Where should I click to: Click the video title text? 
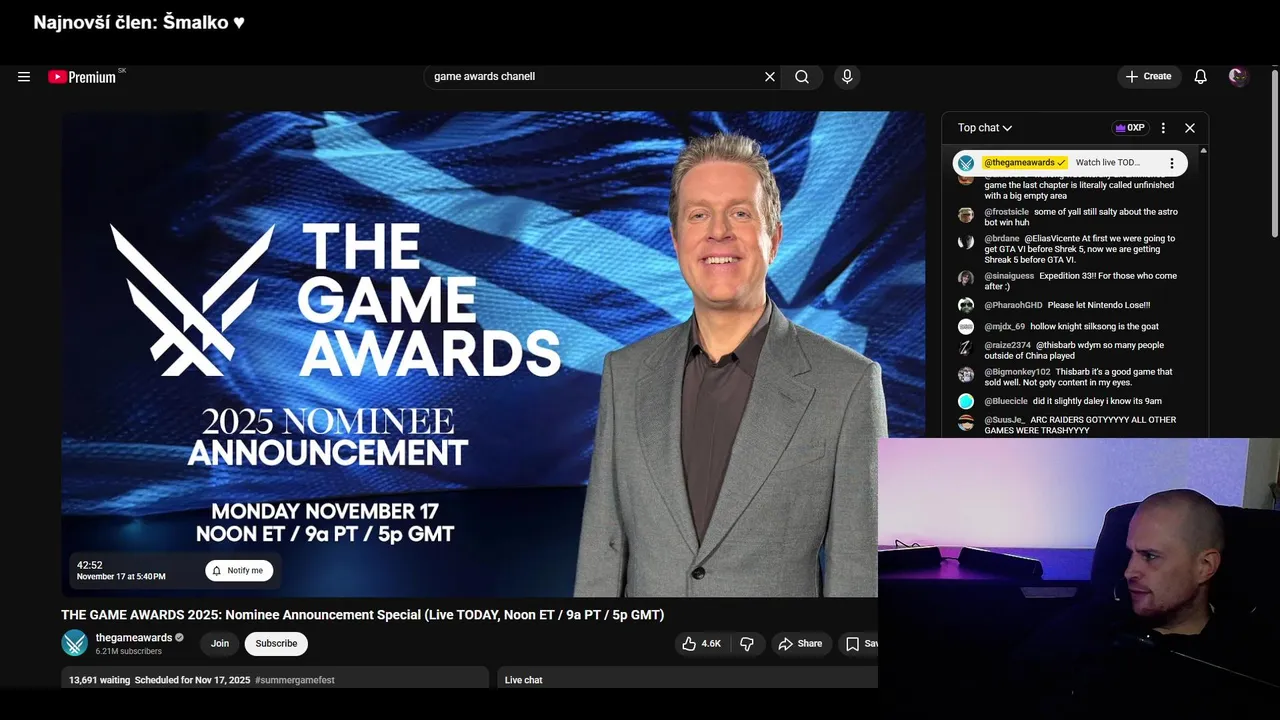[362, 615]
